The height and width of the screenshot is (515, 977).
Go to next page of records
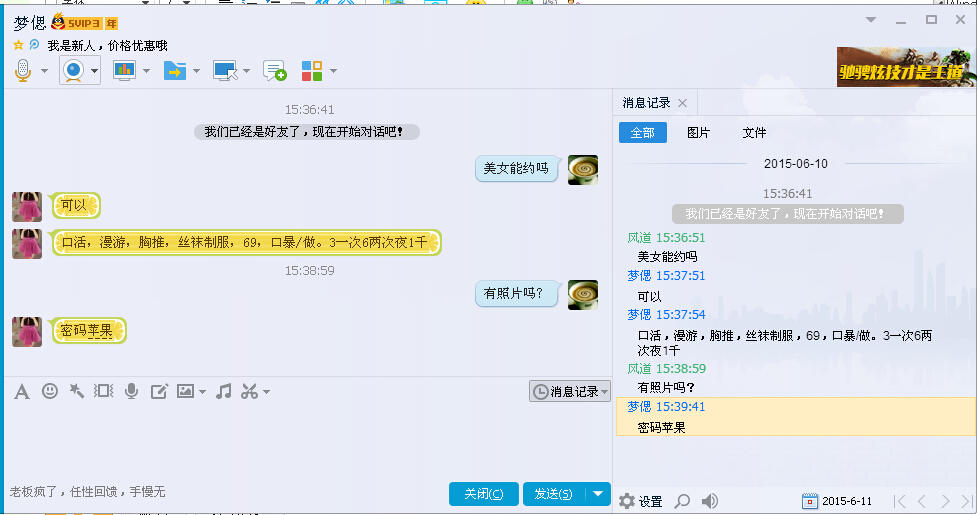click(x=945, y=501)
